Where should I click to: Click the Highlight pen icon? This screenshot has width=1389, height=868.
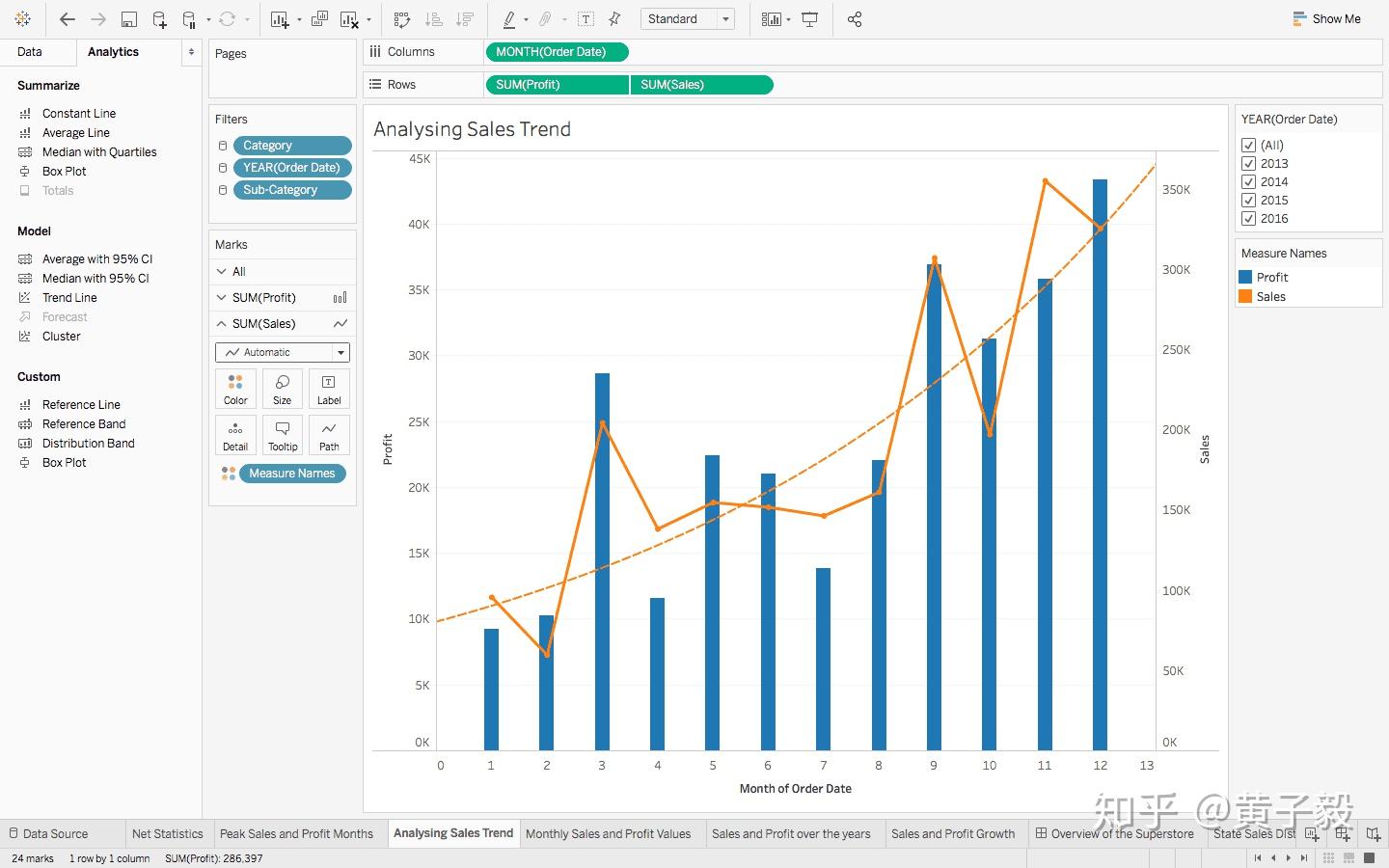(x=510, y=18)
